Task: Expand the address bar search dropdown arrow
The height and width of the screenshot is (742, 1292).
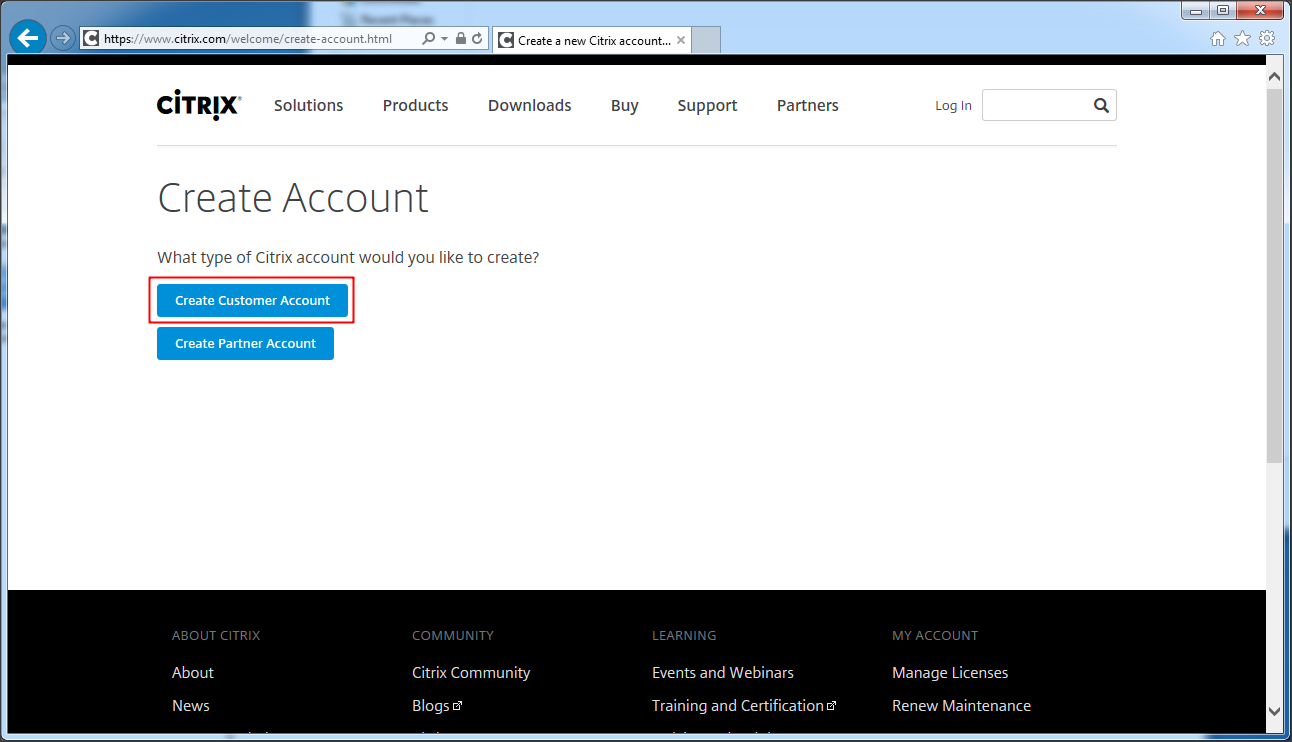Action: click(x=444, y=39)
